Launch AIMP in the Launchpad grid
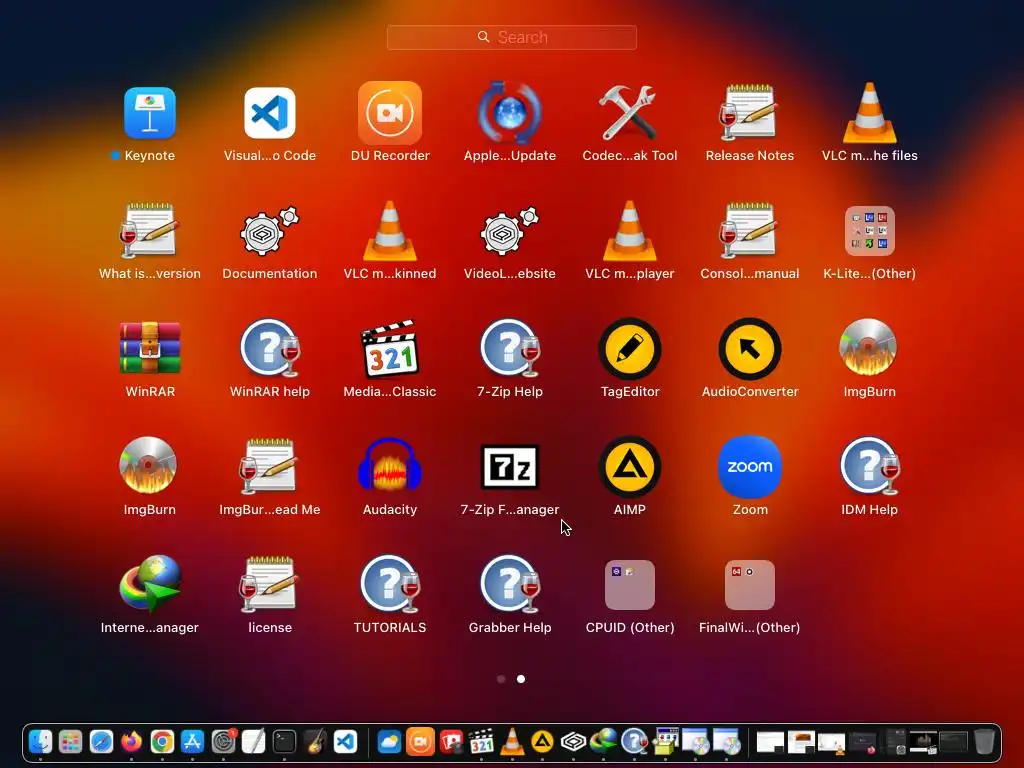Image resolution: width=1024 pixels, height=768 pixels. click(x=630, y=466)
